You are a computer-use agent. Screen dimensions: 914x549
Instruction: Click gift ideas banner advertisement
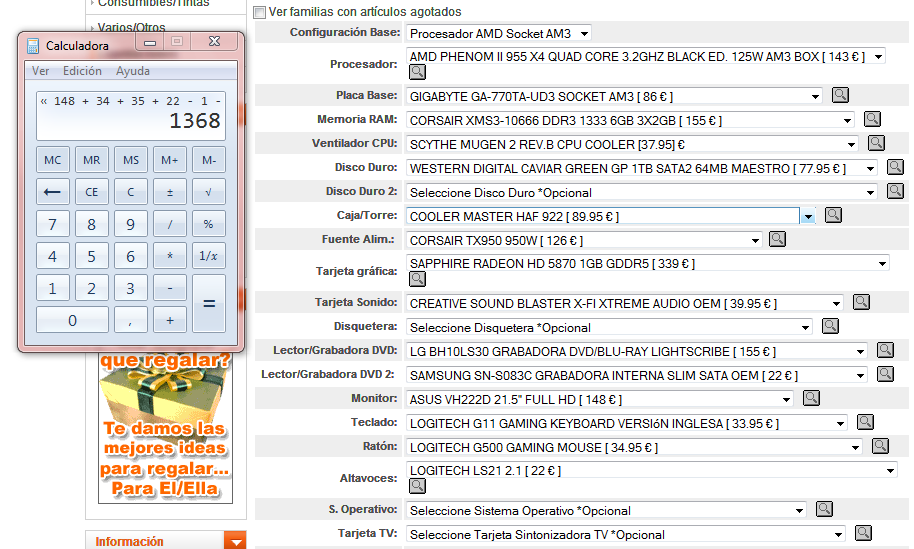[x=166, y=428]
